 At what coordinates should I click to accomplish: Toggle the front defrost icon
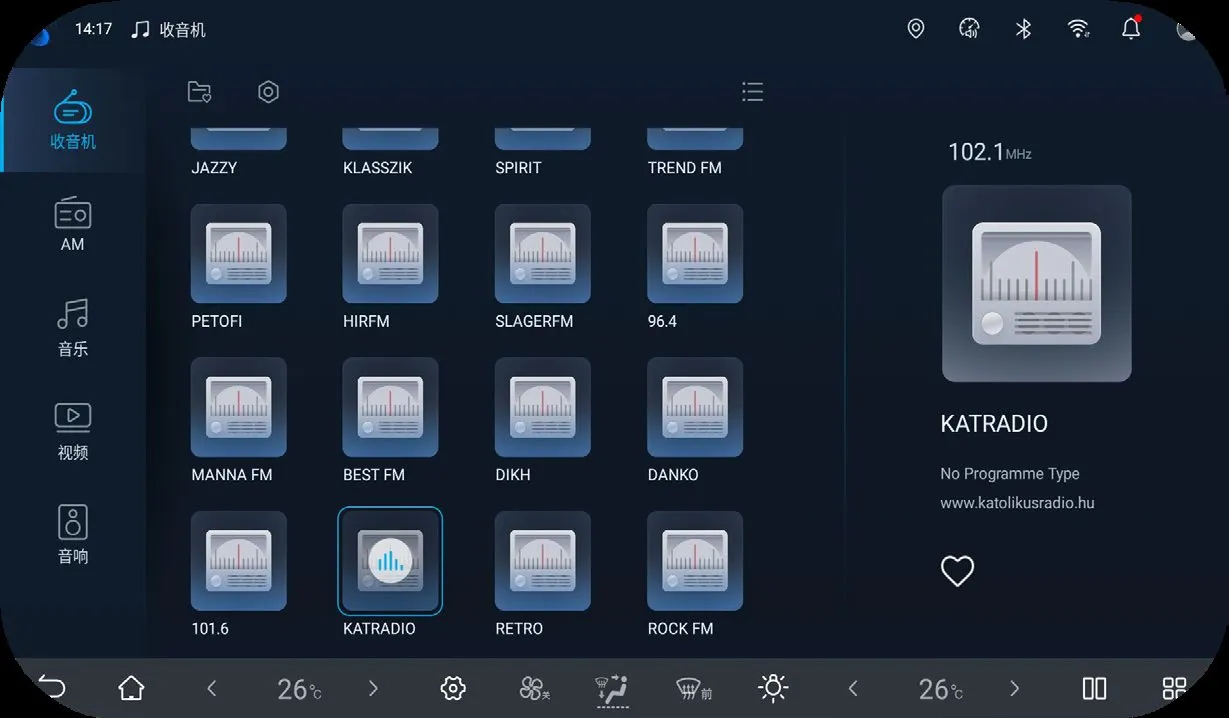click(x=694, y=688)
